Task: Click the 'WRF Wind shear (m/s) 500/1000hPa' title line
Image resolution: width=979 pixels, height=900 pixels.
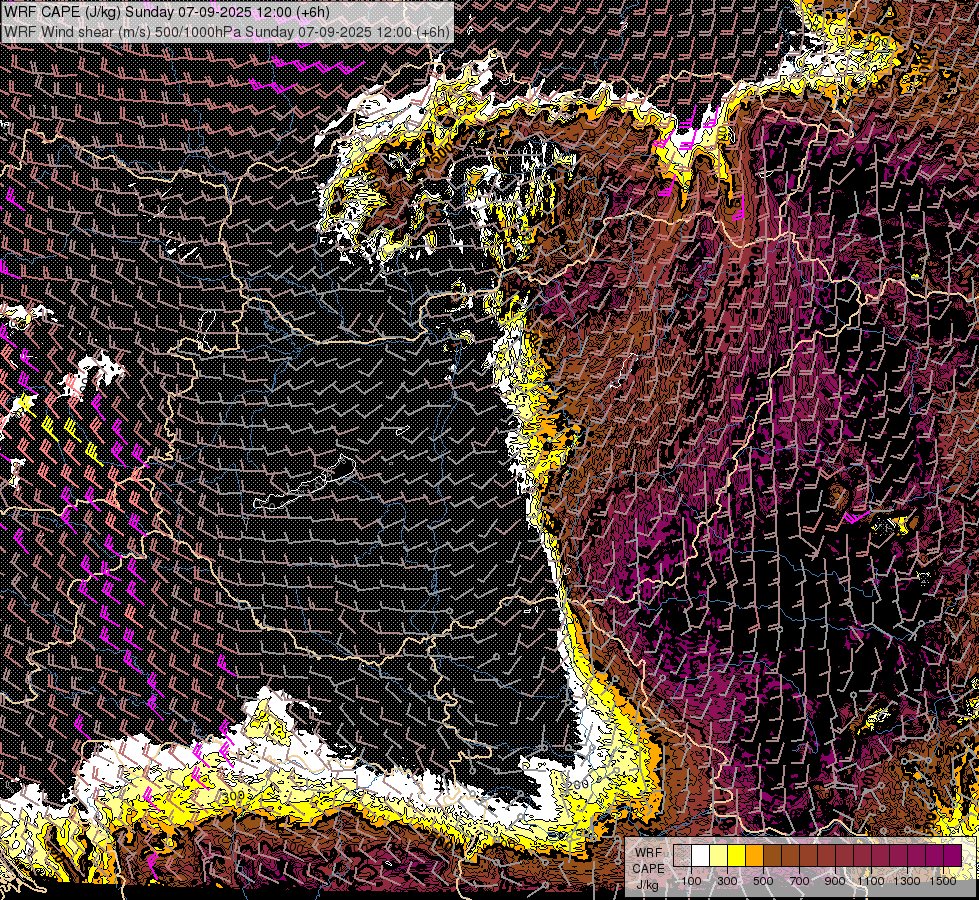Action: coord(226,32)
